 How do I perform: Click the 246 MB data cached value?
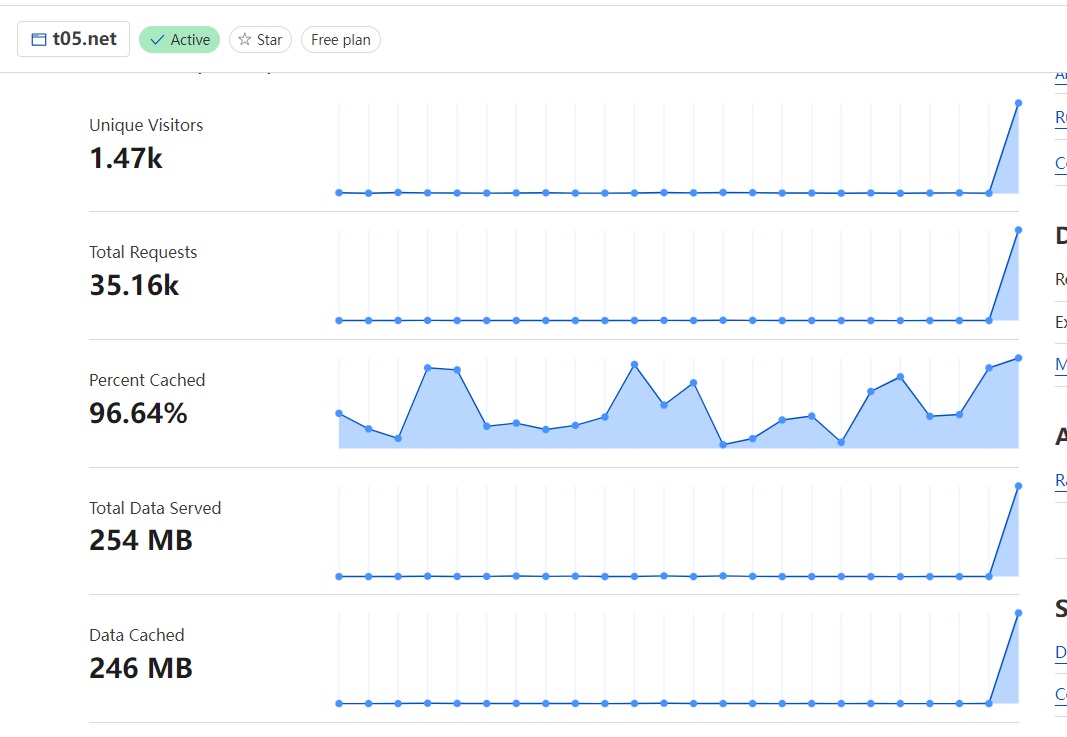click(141, 668)
